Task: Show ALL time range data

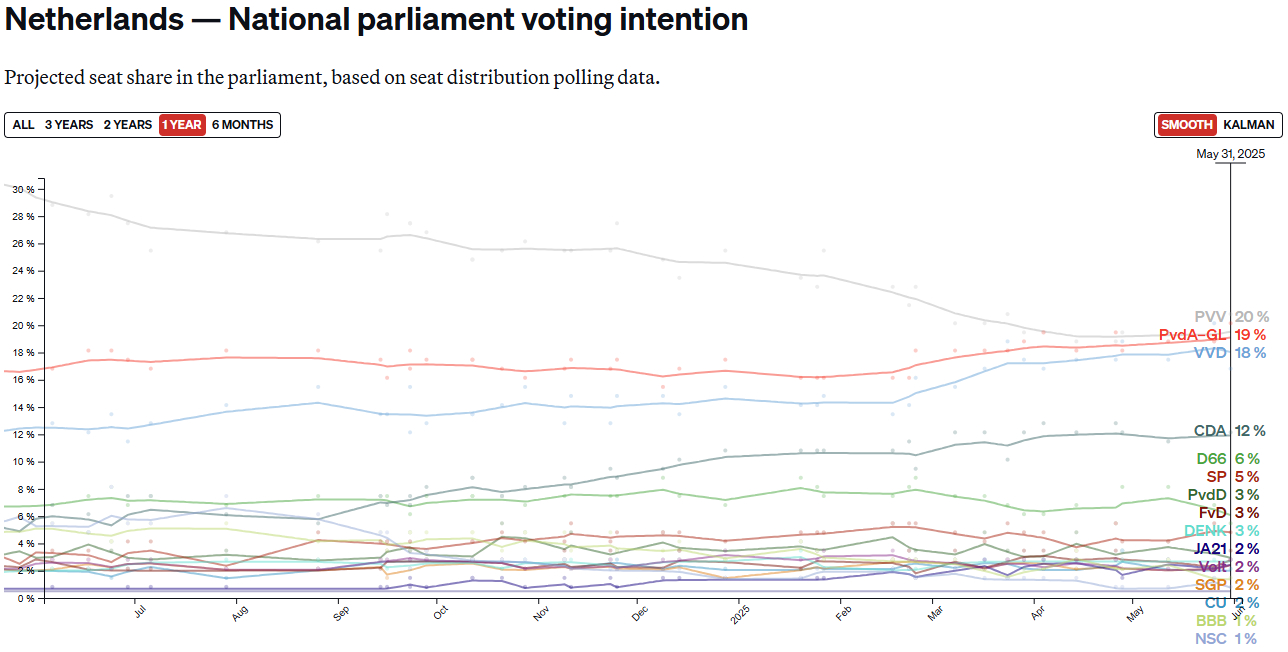Action: click(x=23, y=125)
